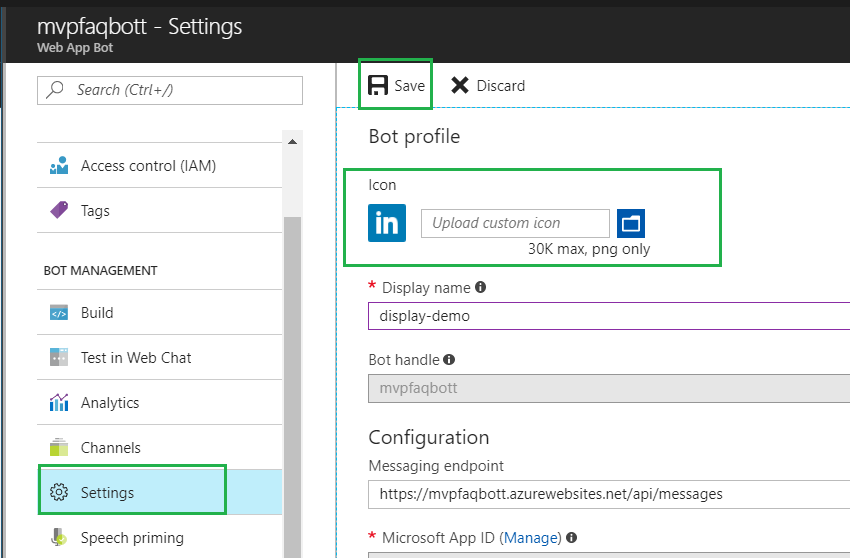Click the sidebar Search box
The image size is (850, 558).
pos(170,90)
